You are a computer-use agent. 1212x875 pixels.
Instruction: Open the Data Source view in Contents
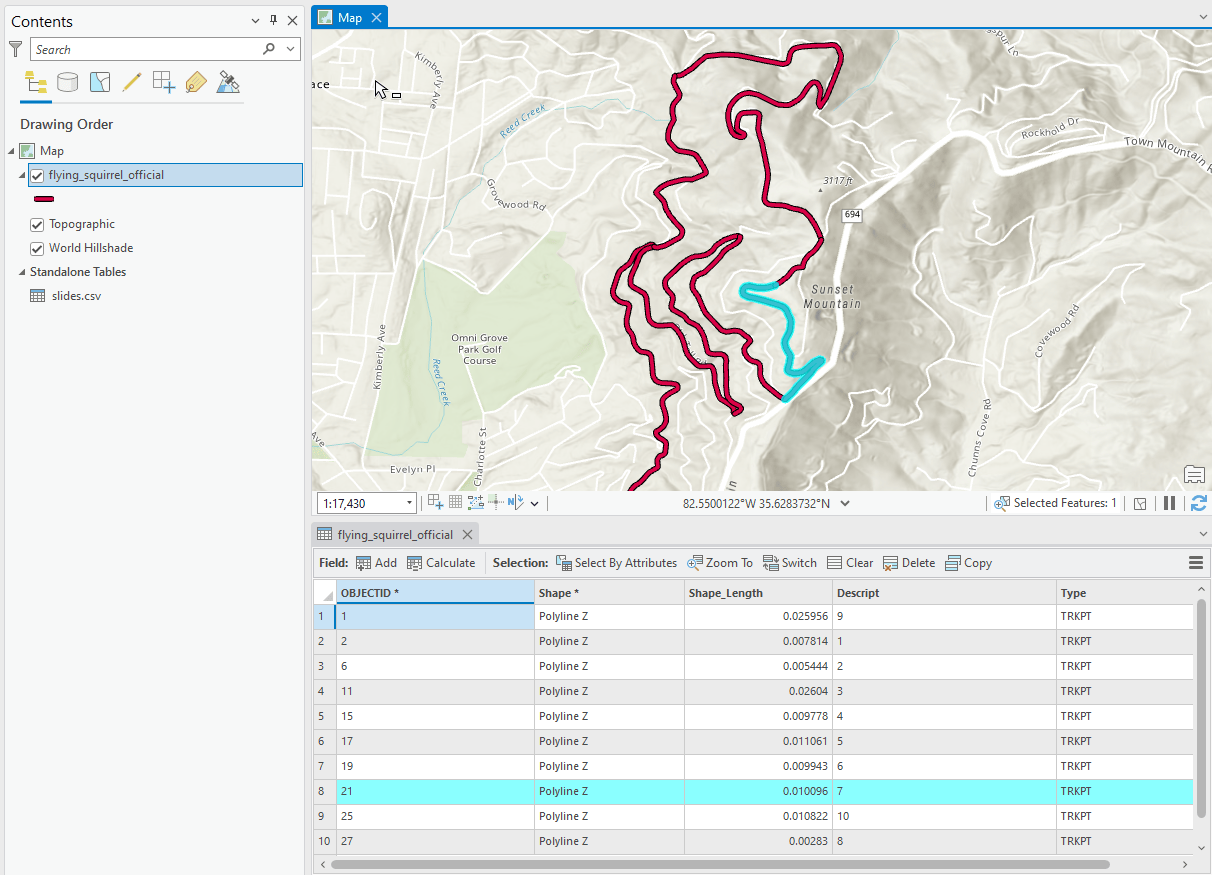[x=68, y=82]
